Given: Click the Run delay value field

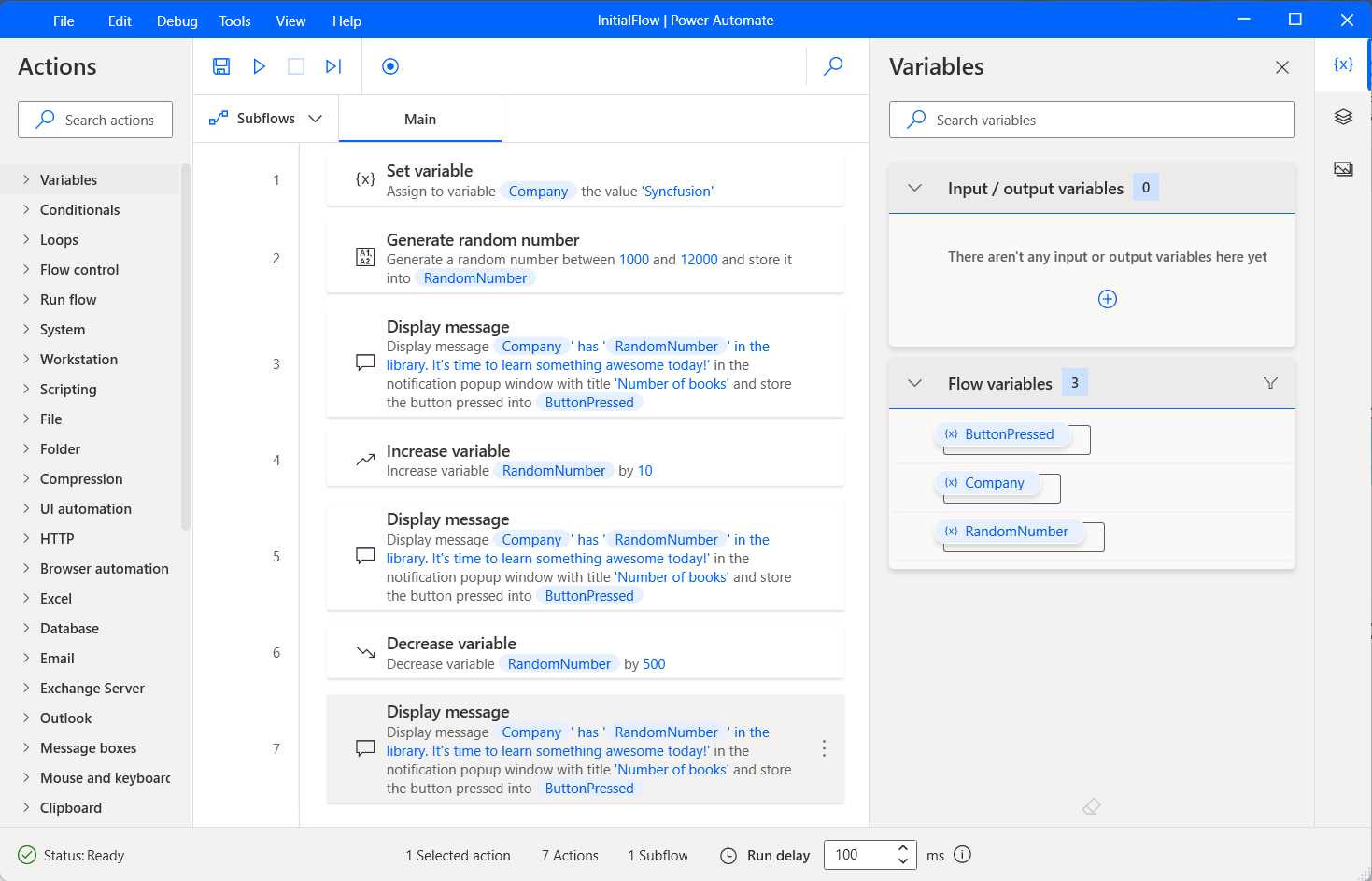Looking at the screenshot, I should click(x=859, y=855).
